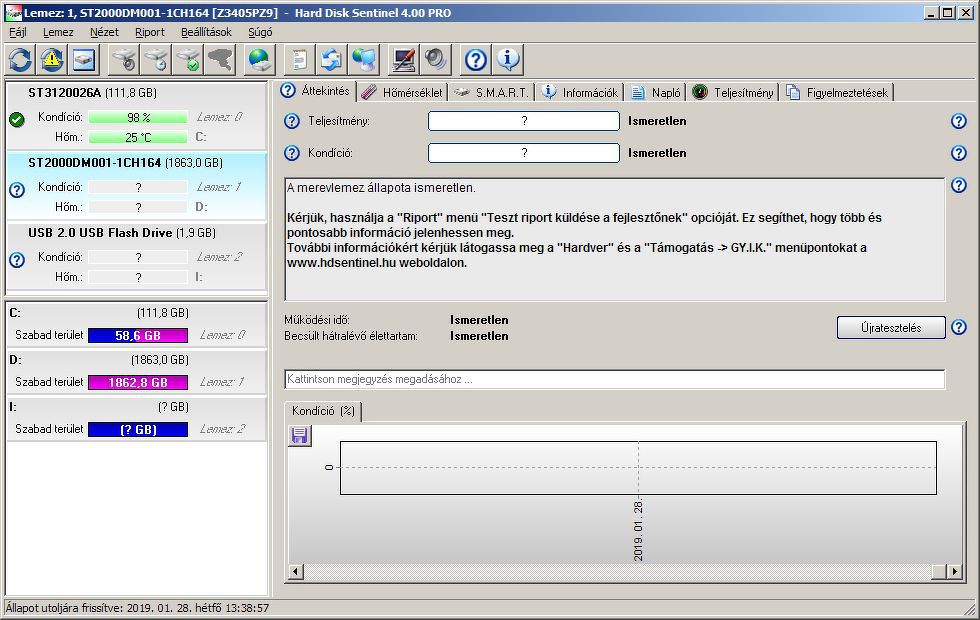Click the Kondíció unknown progress bar on overview
The image size is (980, 620).
coord(524,153)
